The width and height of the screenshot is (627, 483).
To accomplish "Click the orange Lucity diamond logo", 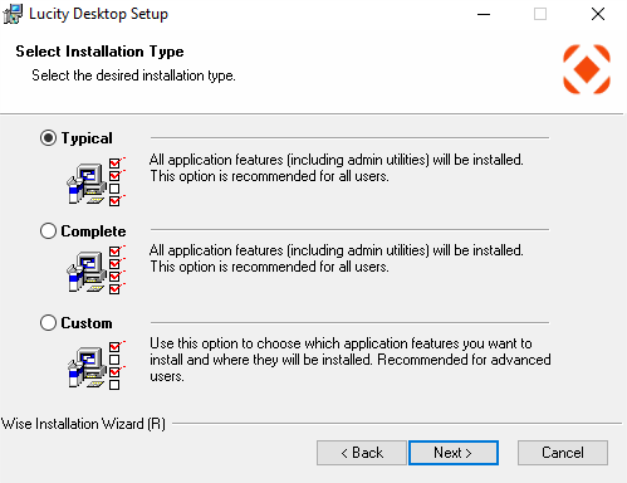I will (586, 69).
